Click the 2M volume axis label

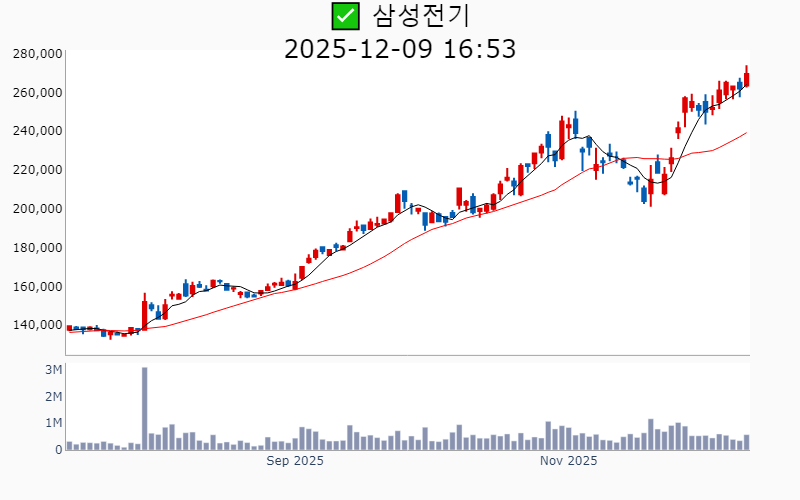[54, 397]
